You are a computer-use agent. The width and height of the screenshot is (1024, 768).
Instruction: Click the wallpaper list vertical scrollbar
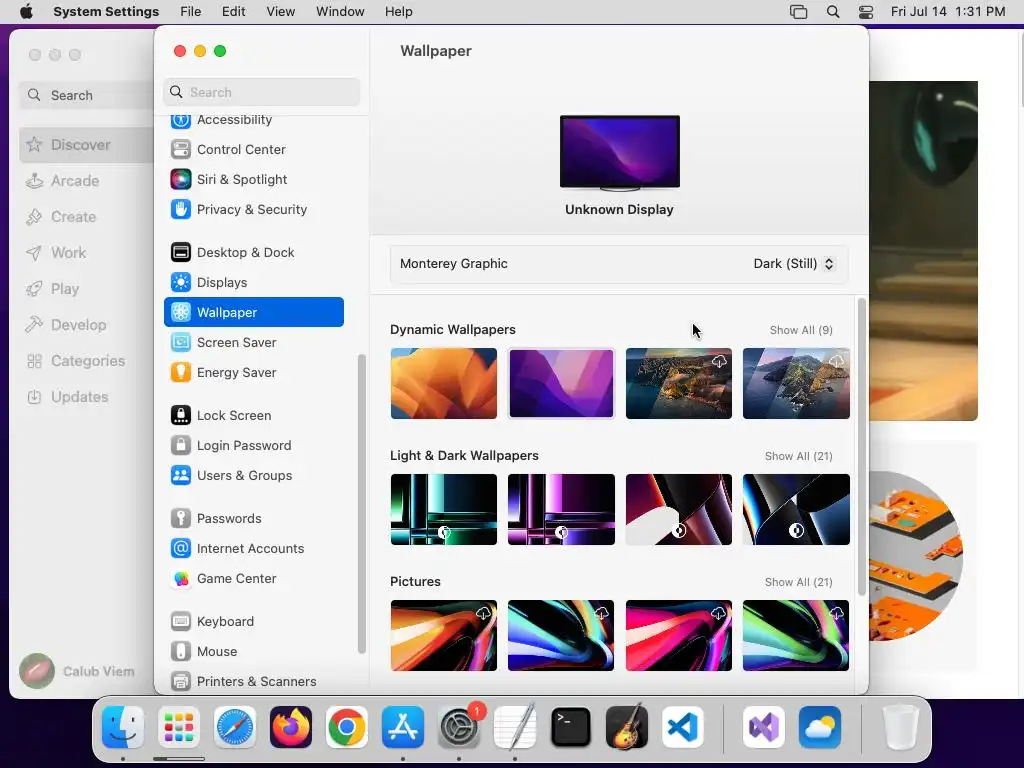(861, 447)
